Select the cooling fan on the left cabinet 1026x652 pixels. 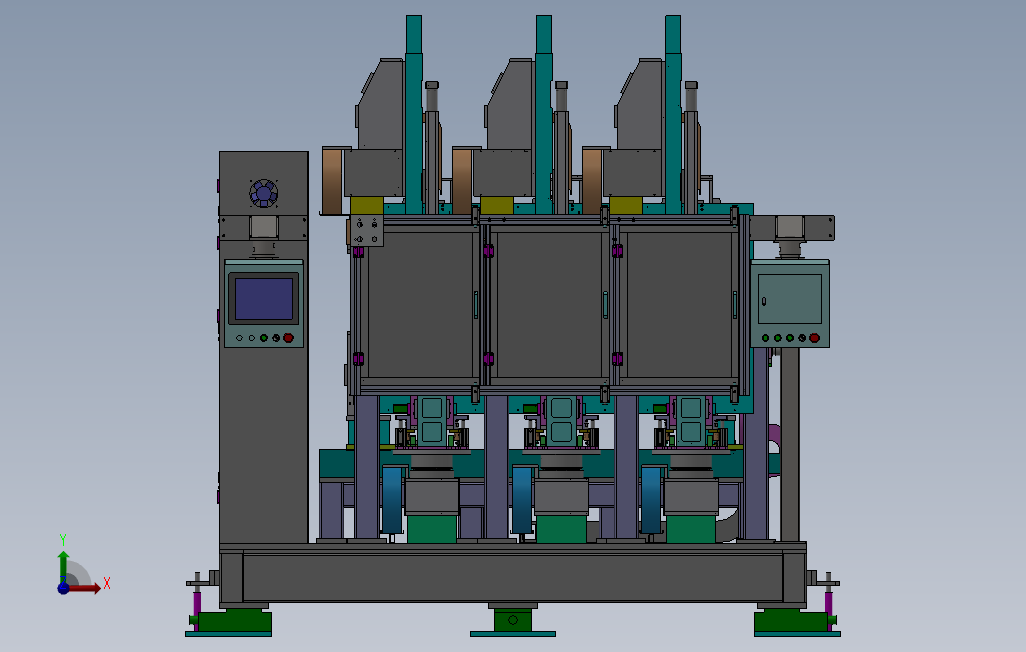click(264, 193)
